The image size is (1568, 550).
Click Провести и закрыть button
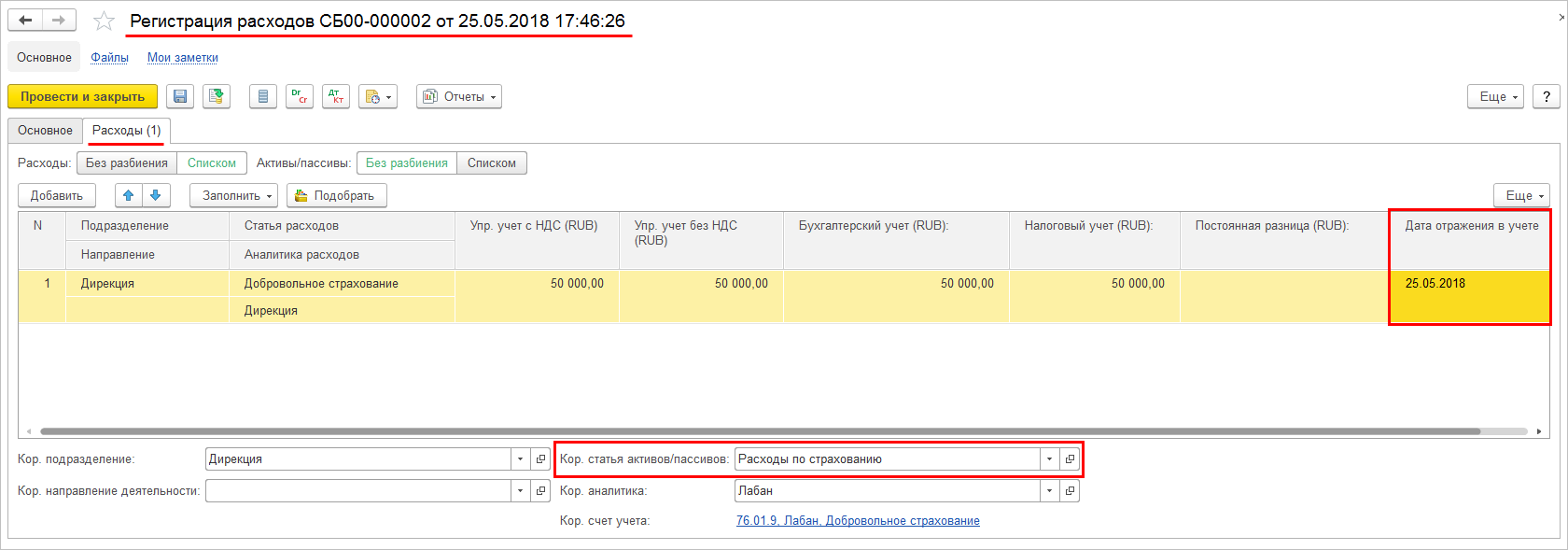click(82, 96)
